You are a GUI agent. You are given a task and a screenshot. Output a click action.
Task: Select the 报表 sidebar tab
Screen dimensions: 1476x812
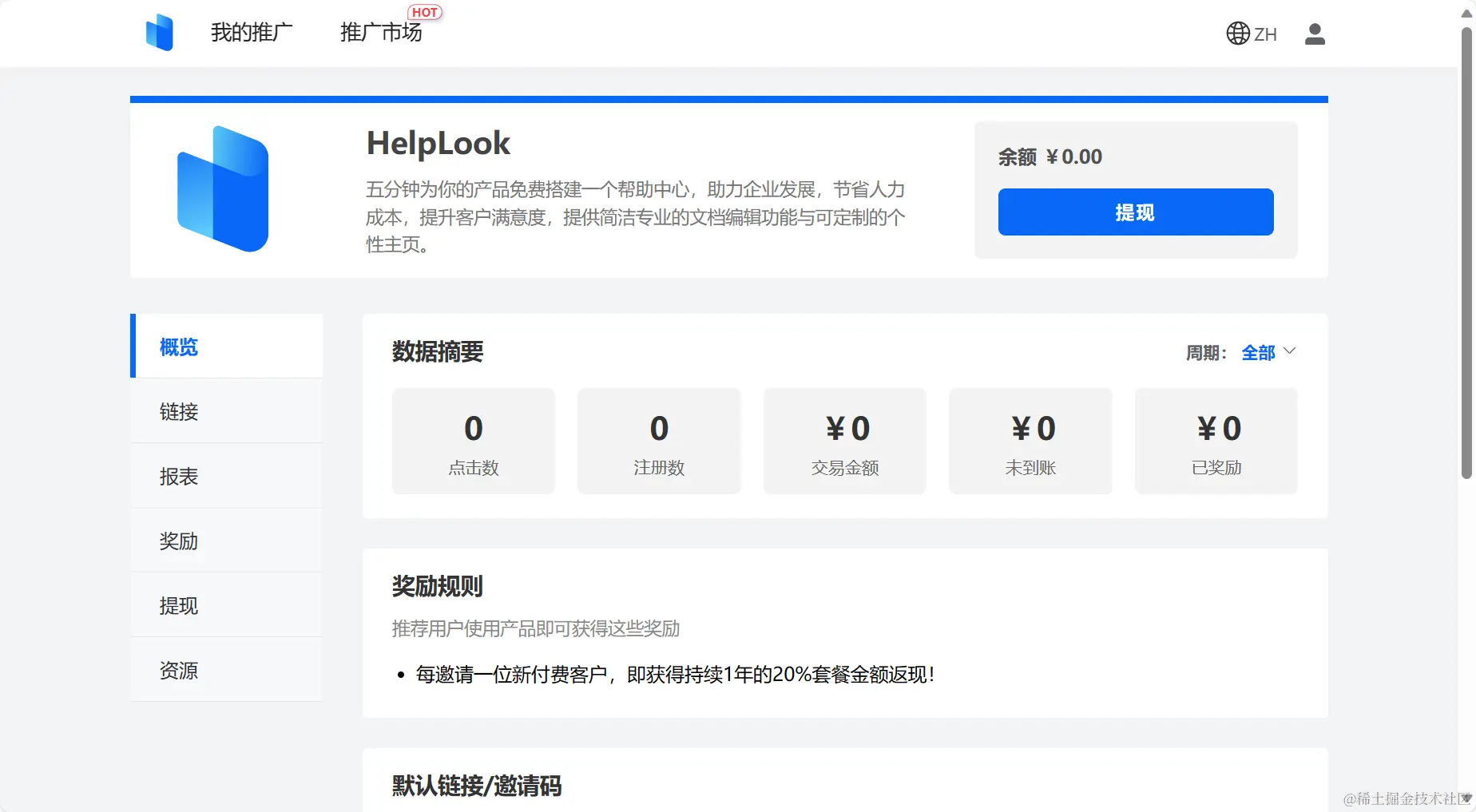point(227,476)
